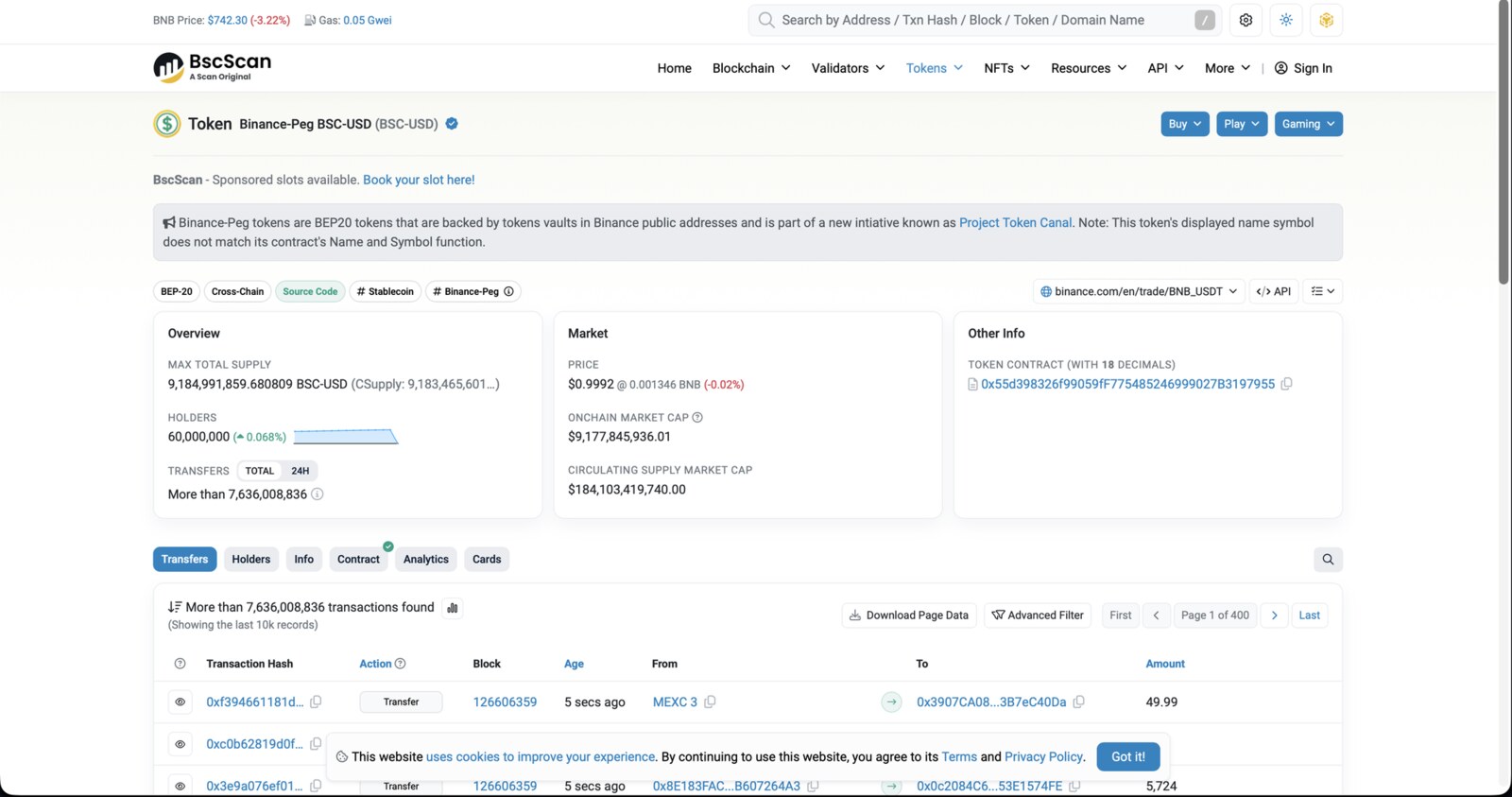
Task: Open the transfers search magnifier button
Action: (x=1328, y=559)
